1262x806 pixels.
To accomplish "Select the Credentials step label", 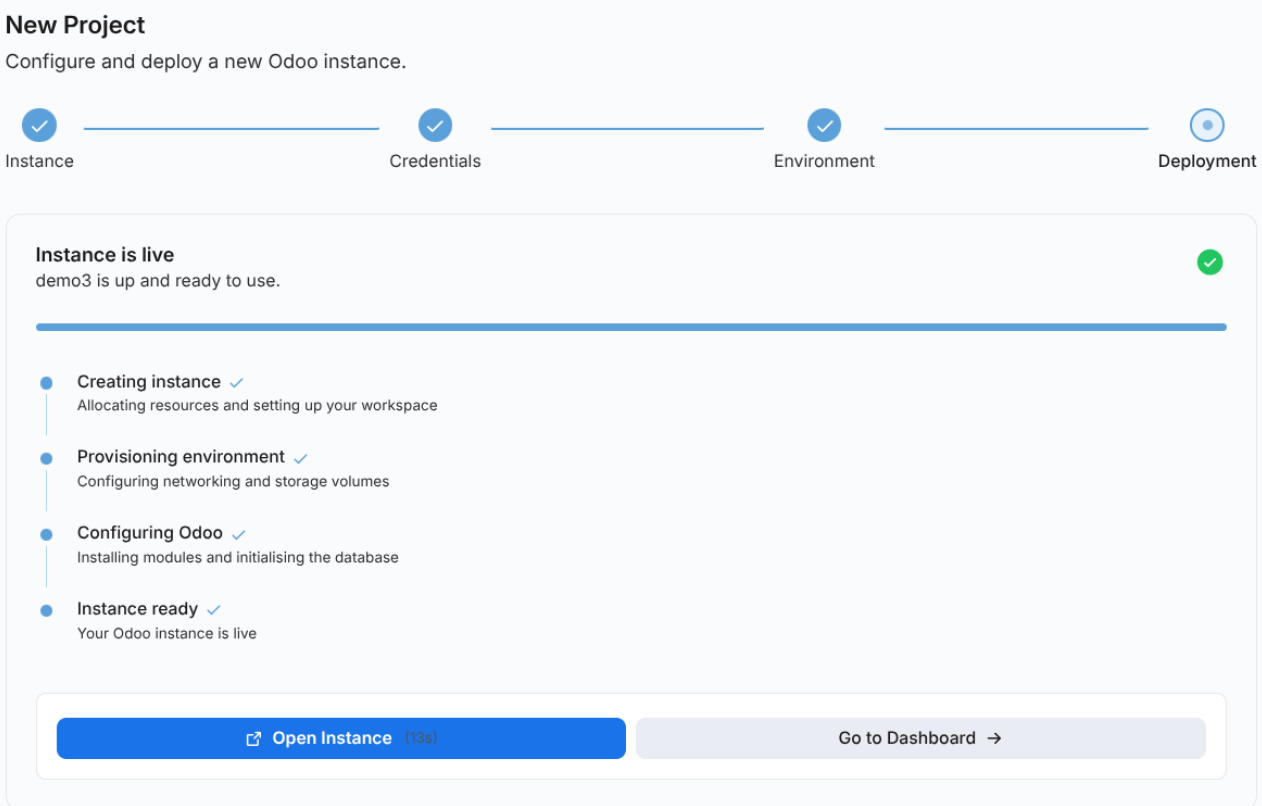I will (435, 161).
